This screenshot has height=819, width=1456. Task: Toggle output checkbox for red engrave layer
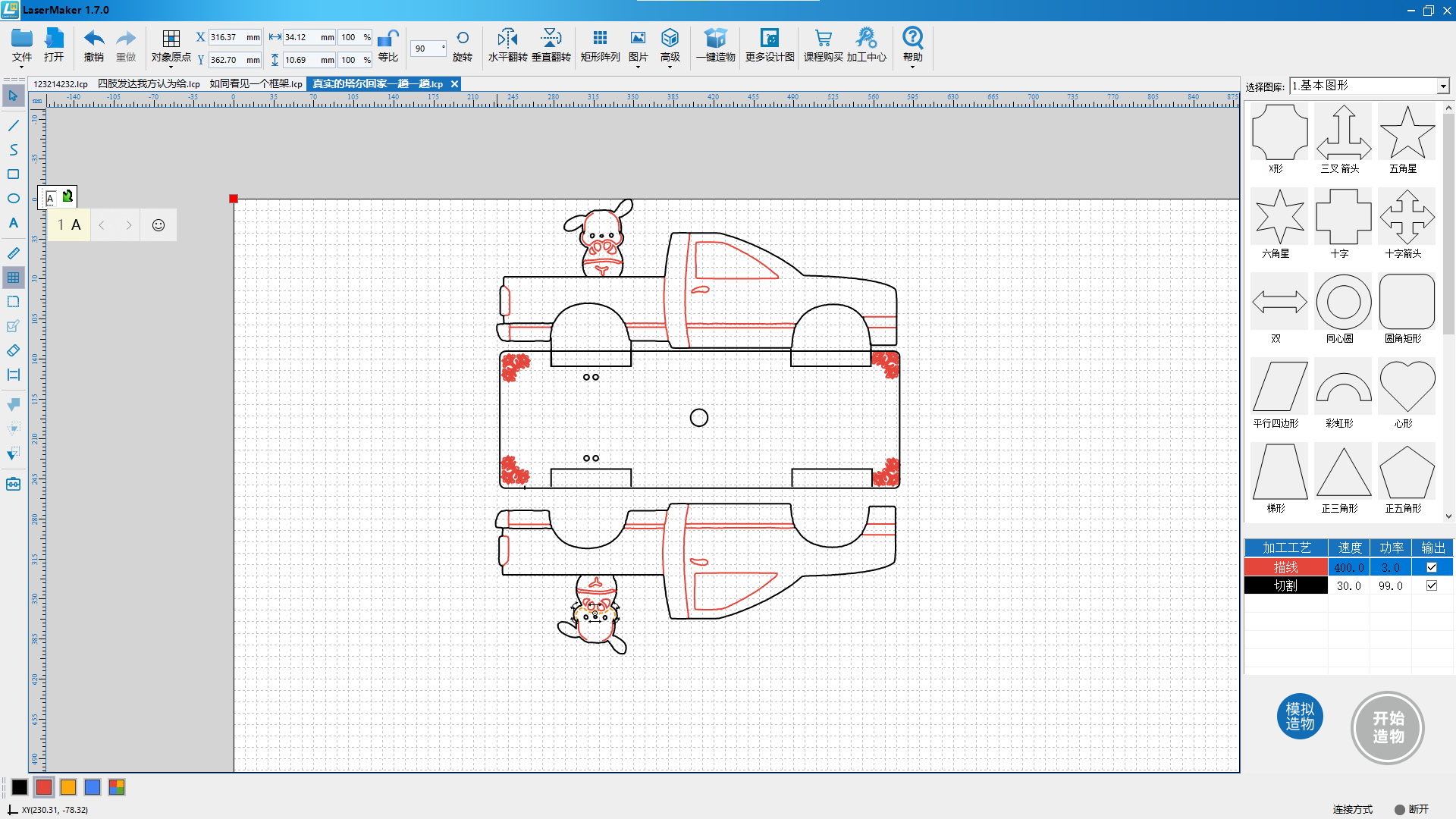click(1432, 567)
